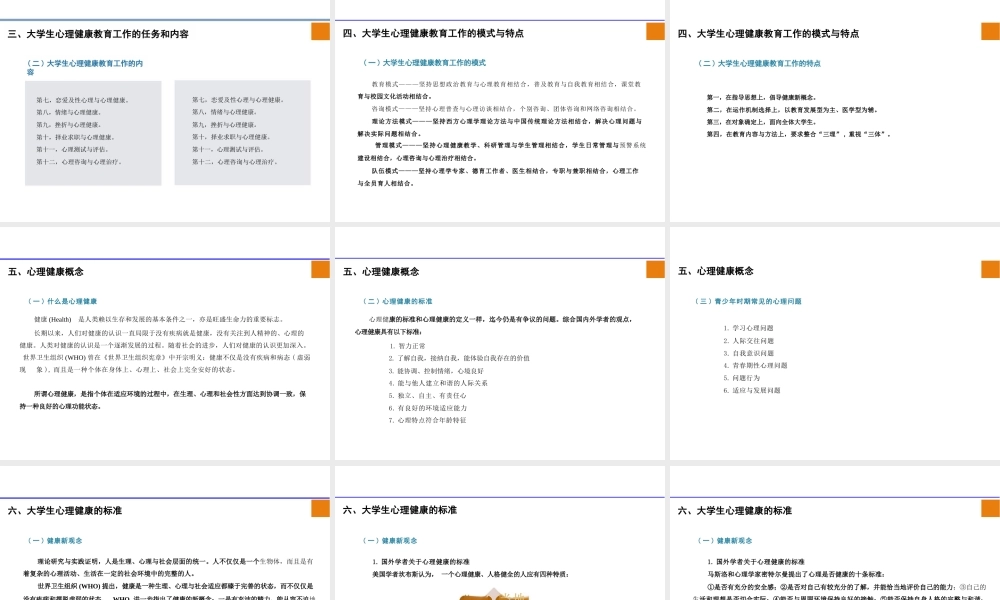The image size is (1000, 600).
Task: Click list item 5. 问题行为
Action: point(742,377)
